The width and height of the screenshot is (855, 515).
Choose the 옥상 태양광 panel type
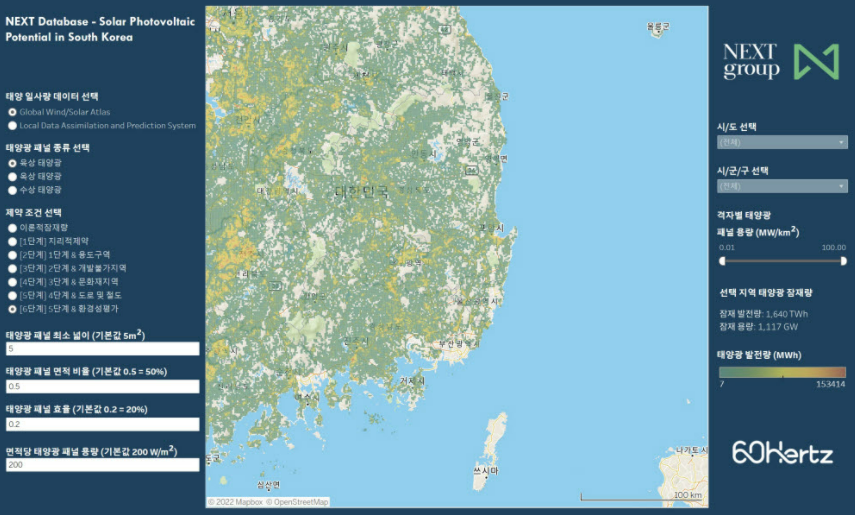point(12,176)
